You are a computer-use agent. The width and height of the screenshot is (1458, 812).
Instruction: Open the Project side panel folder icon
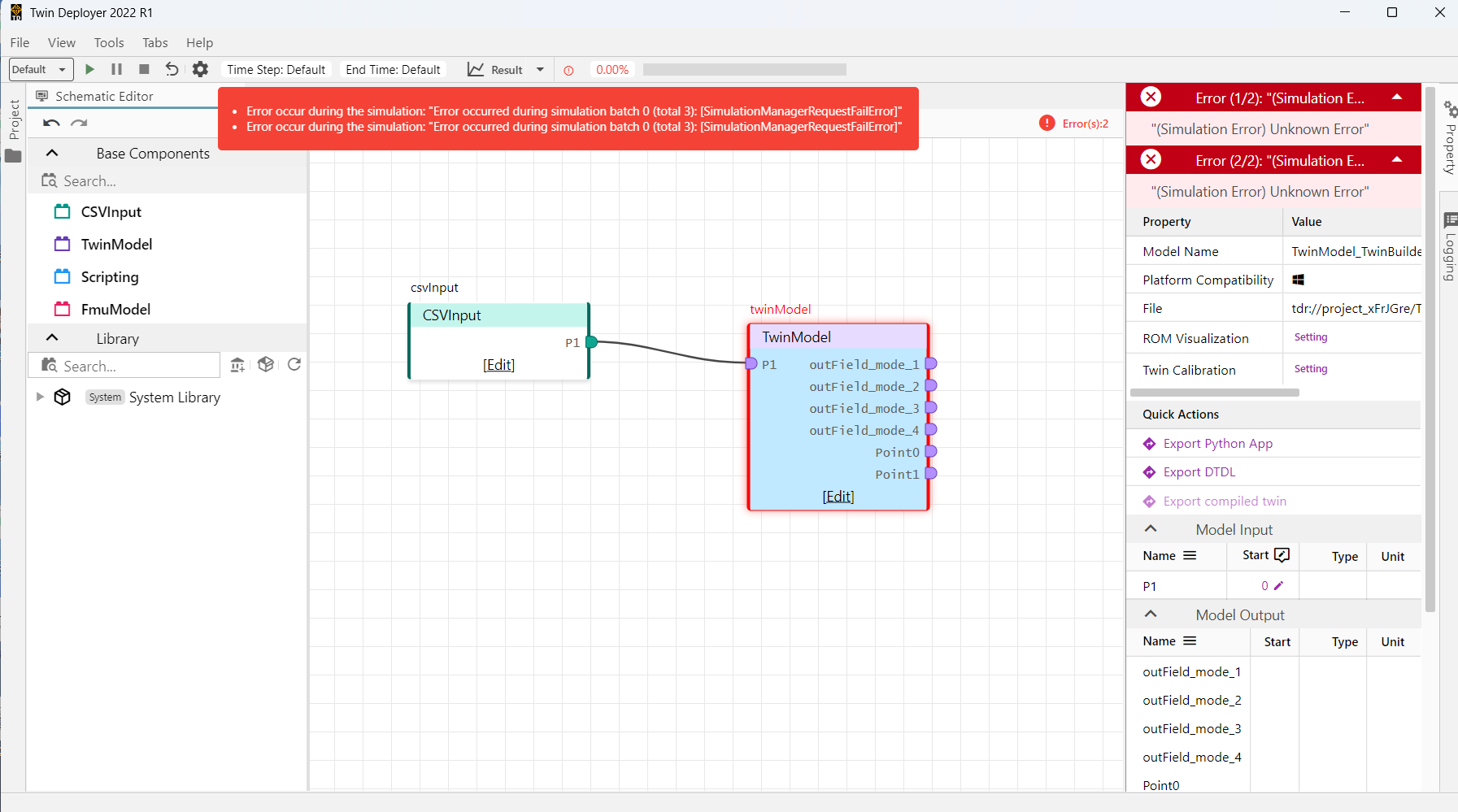tap(13, 155)
